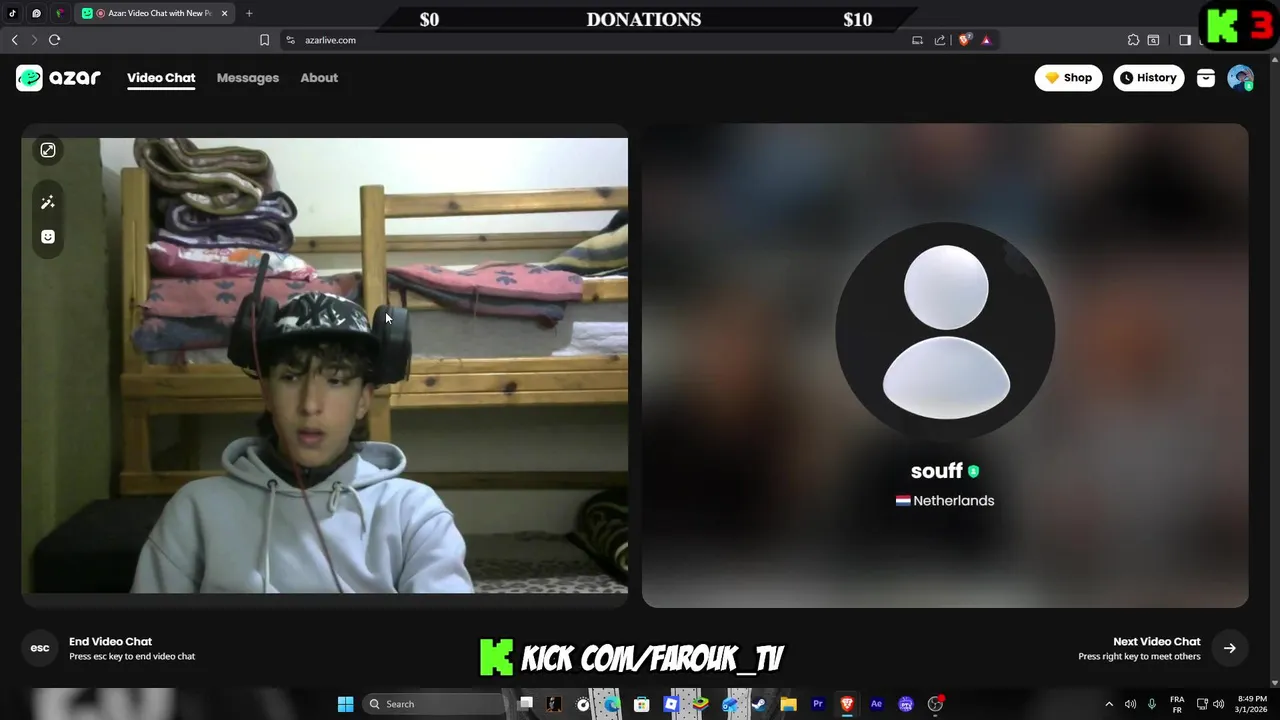
Task: Go to the Messages tab
Action: tap(248, 78)
